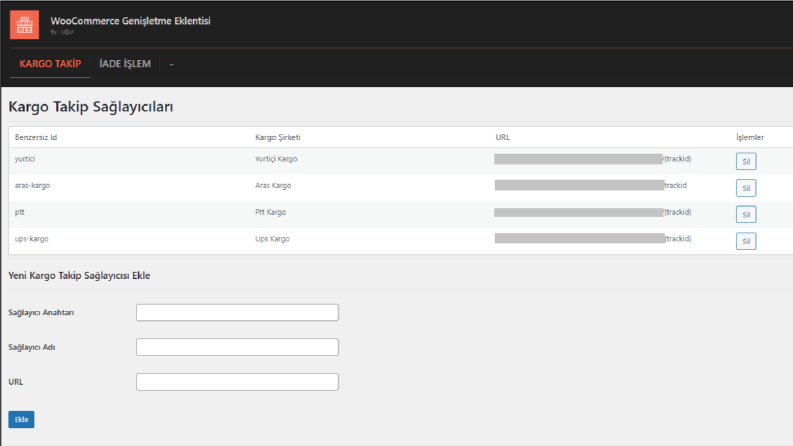
Task: Click the Kargo Şirketi column header
Action: point(278,138)
